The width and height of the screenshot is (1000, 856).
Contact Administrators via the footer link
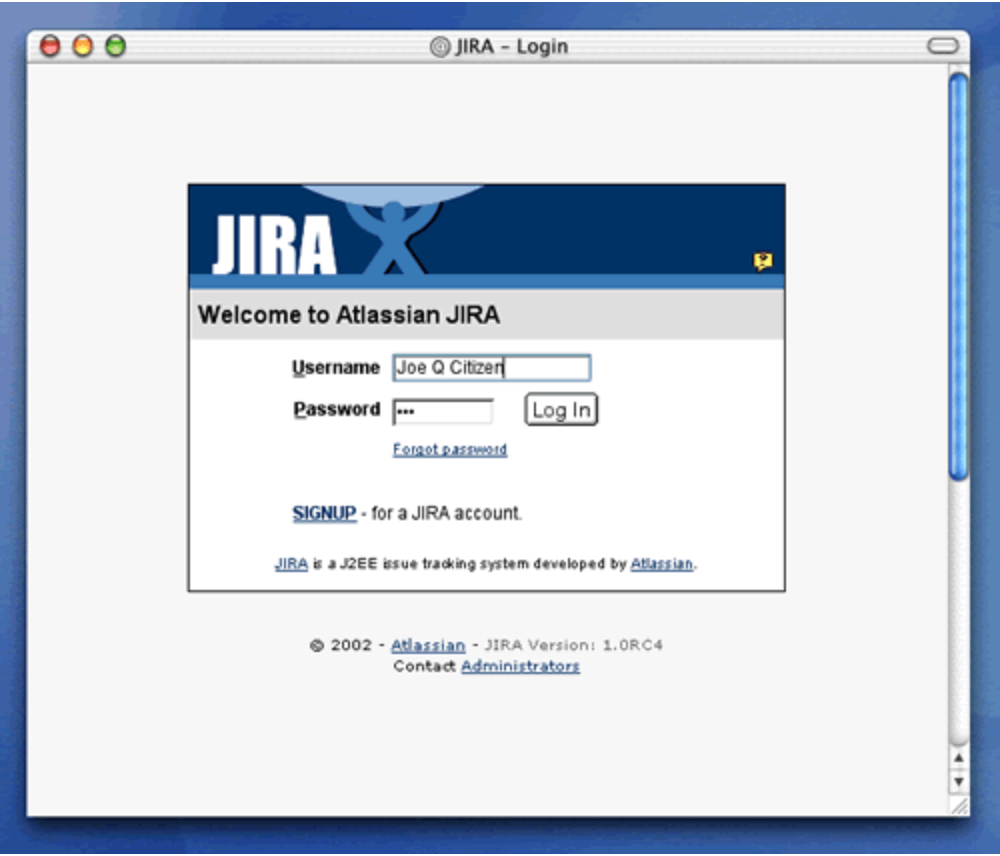(520, 667)
